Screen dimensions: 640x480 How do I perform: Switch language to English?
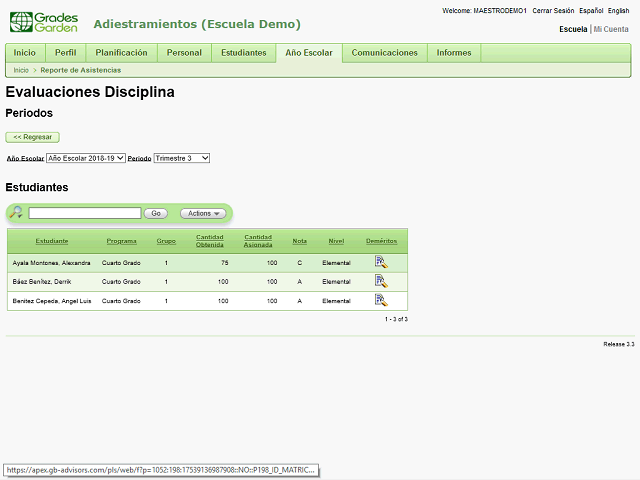pos(618,11)
